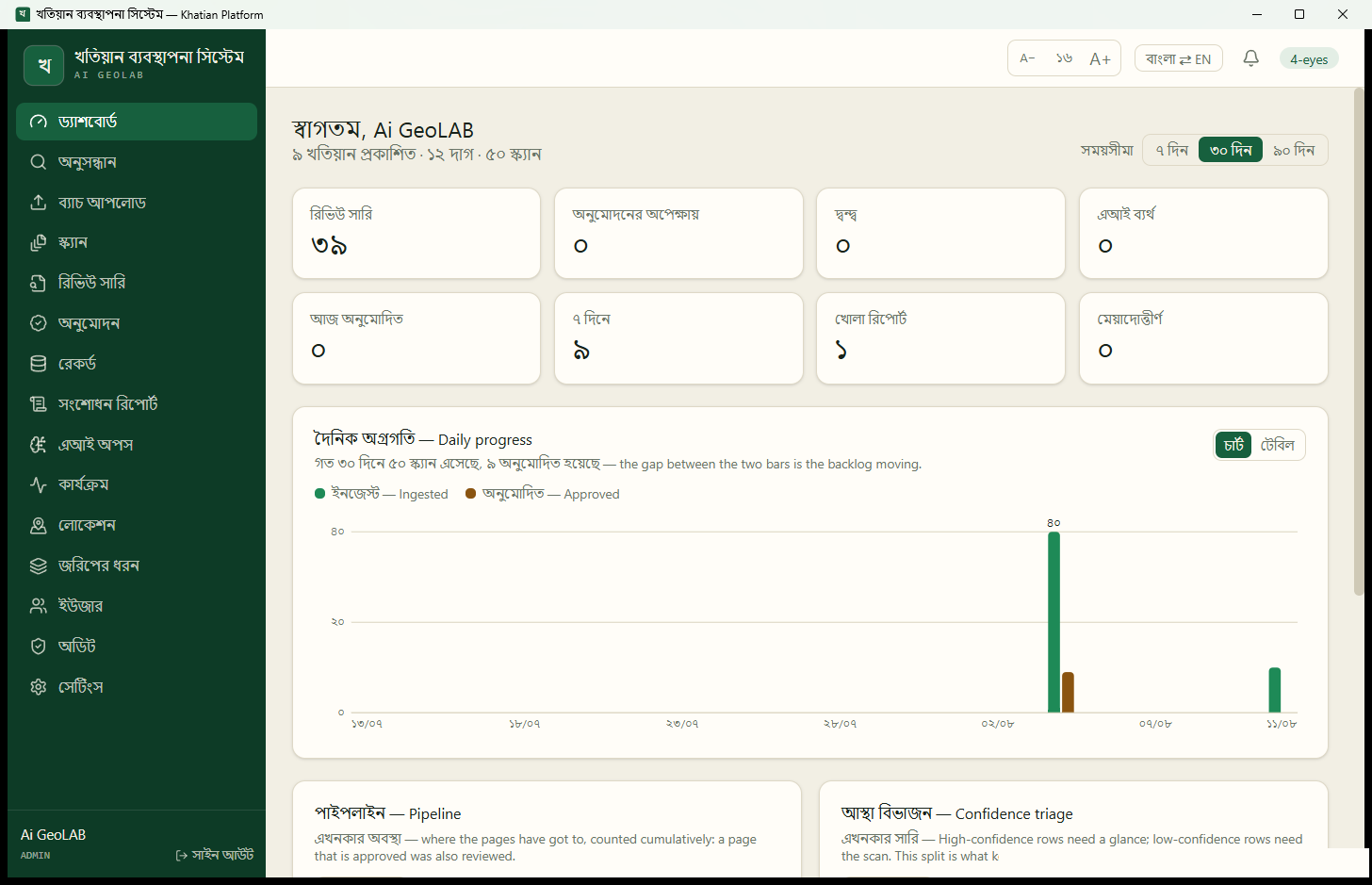Click the 4-eyes badge in header
Viewport: 1372px width, 885px height.
click(x=1309, y=59)
